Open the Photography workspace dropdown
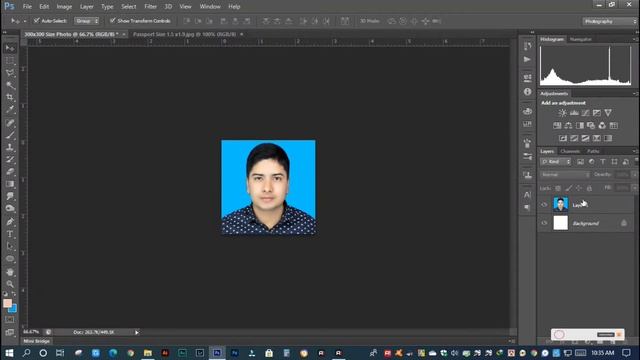 (610, 21)
